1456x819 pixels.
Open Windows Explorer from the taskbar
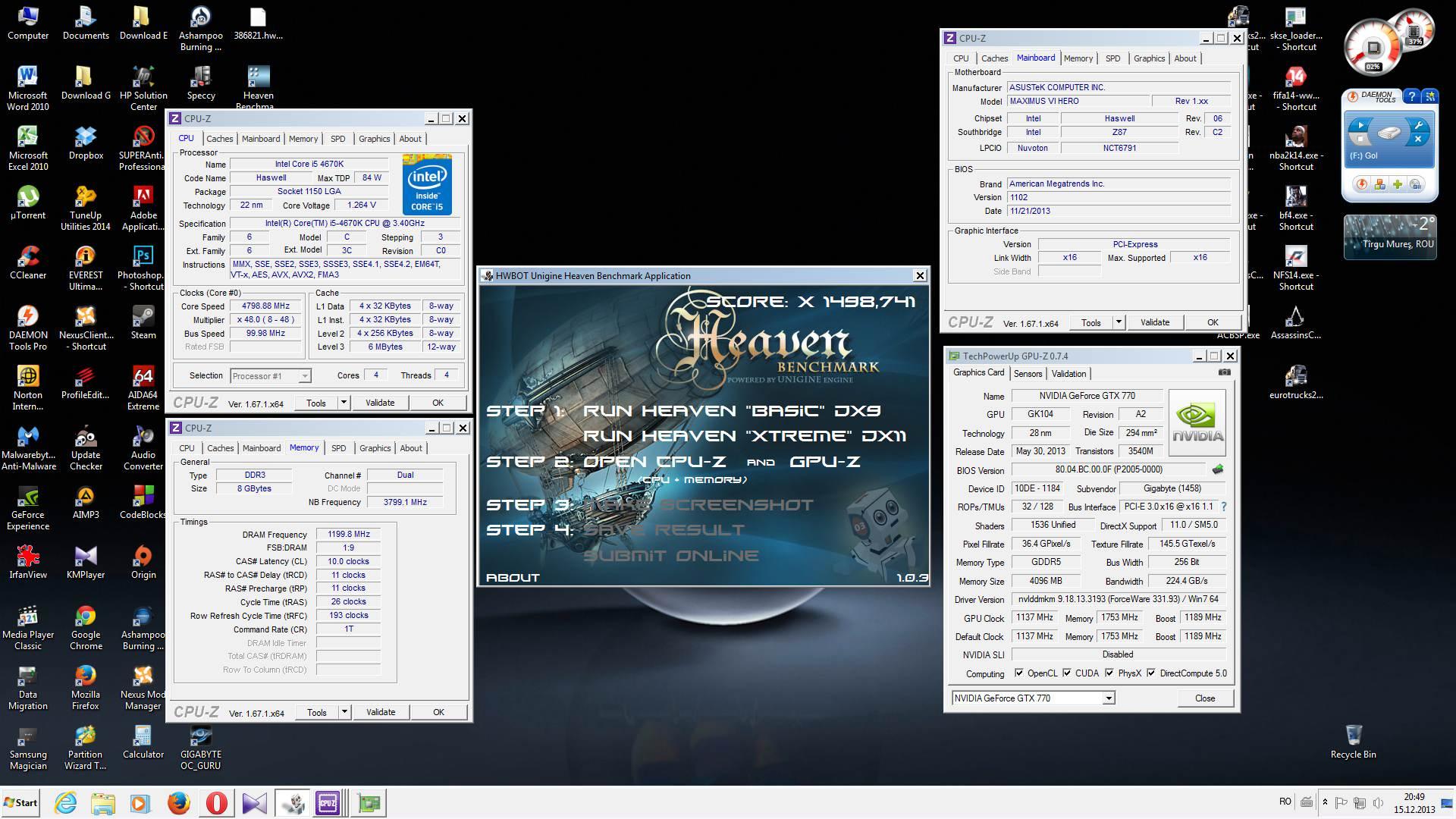click(103, 802)
